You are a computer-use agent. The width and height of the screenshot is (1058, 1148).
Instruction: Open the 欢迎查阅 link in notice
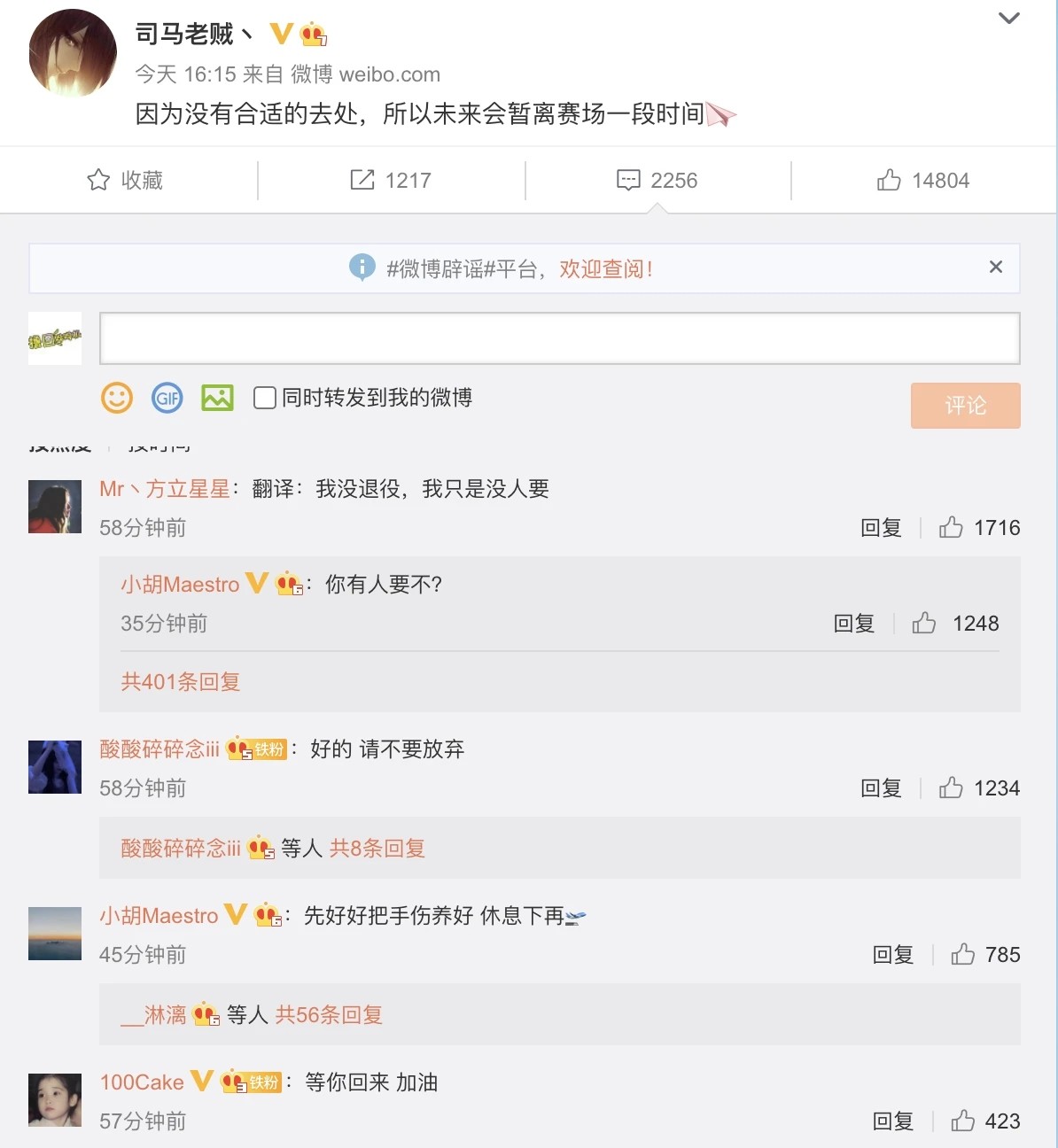click(605, 269)
